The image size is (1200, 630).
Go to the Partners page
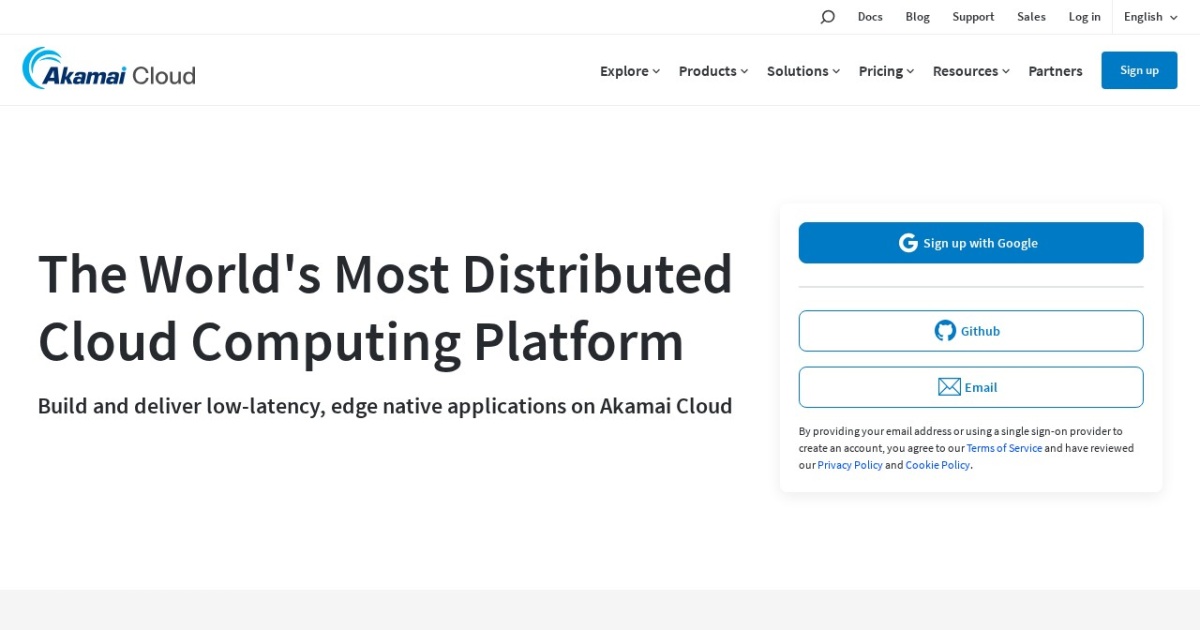click(1055, 70)
